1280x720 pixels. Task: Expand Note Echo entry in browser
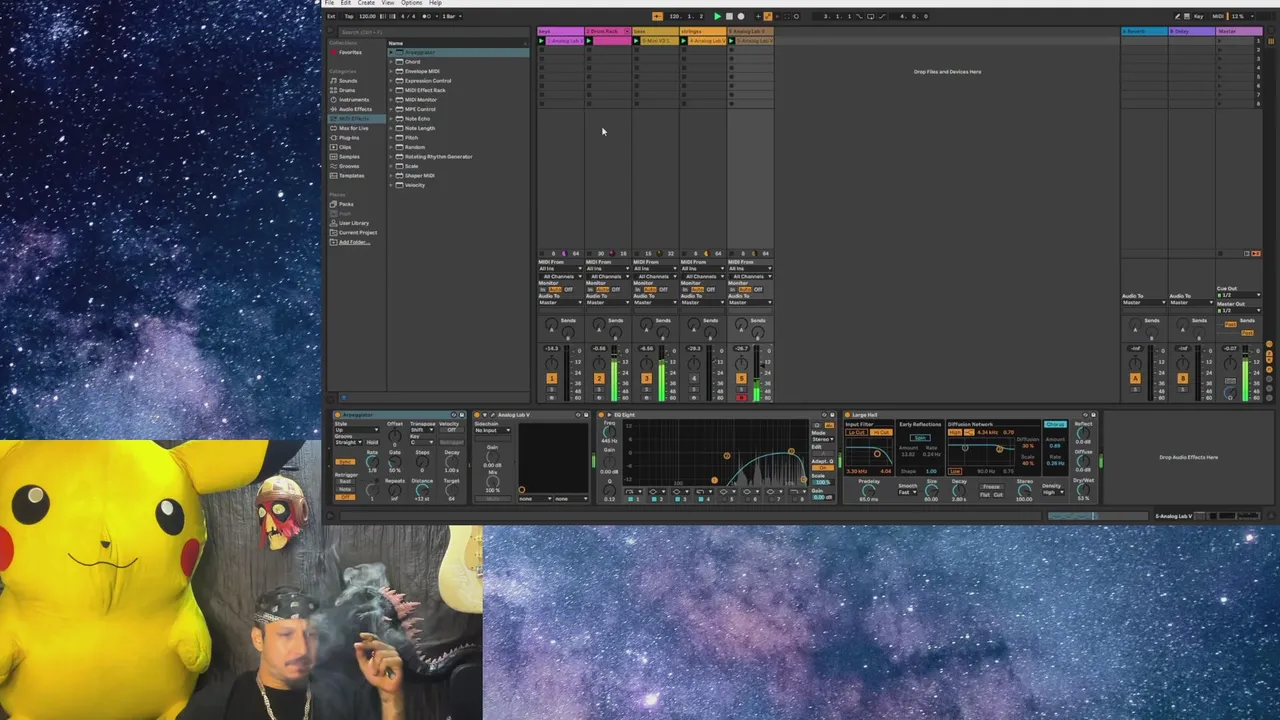[x=392, y=119]
